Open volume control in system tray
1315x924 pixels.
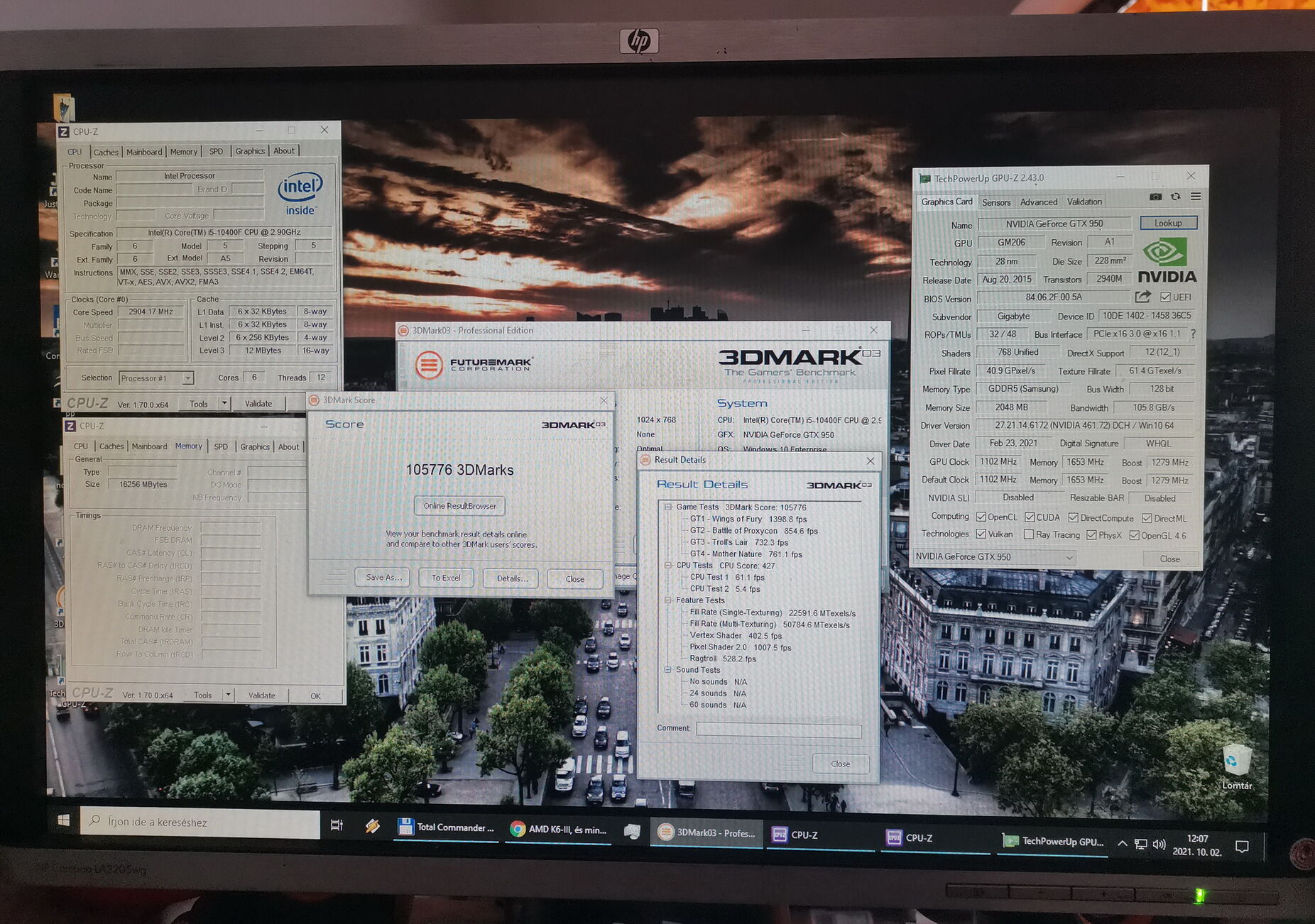(1160, 844)
